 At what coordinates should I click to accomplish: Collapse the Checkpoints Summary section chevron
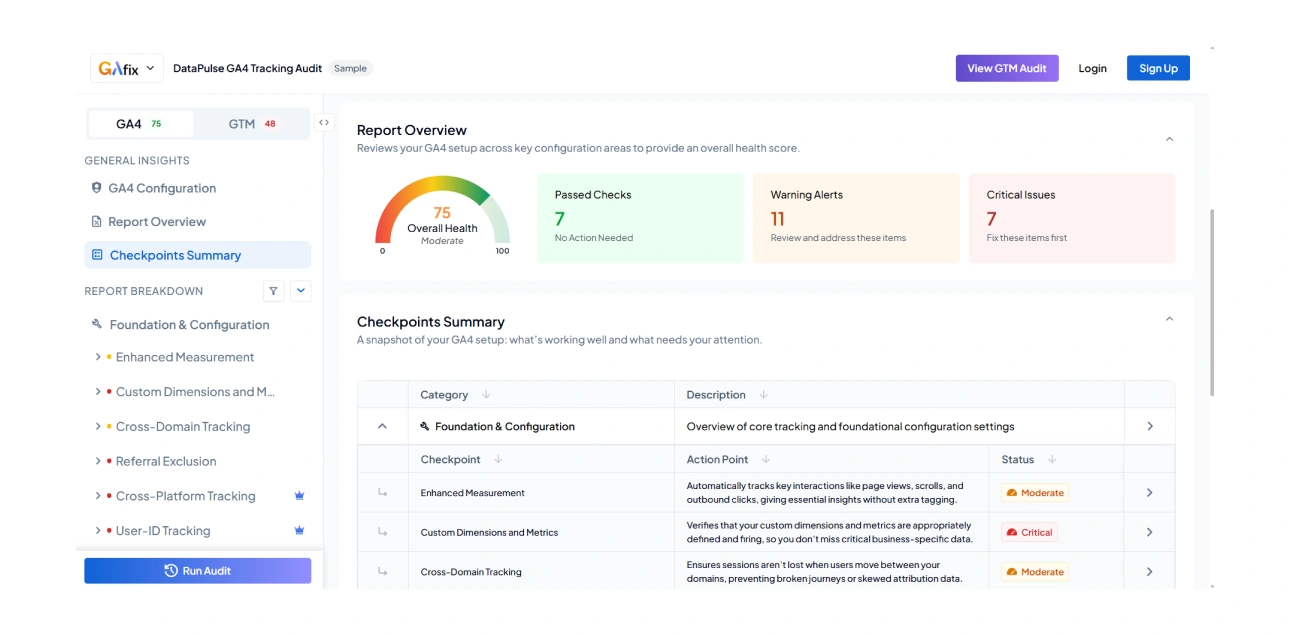[1169, 319]
